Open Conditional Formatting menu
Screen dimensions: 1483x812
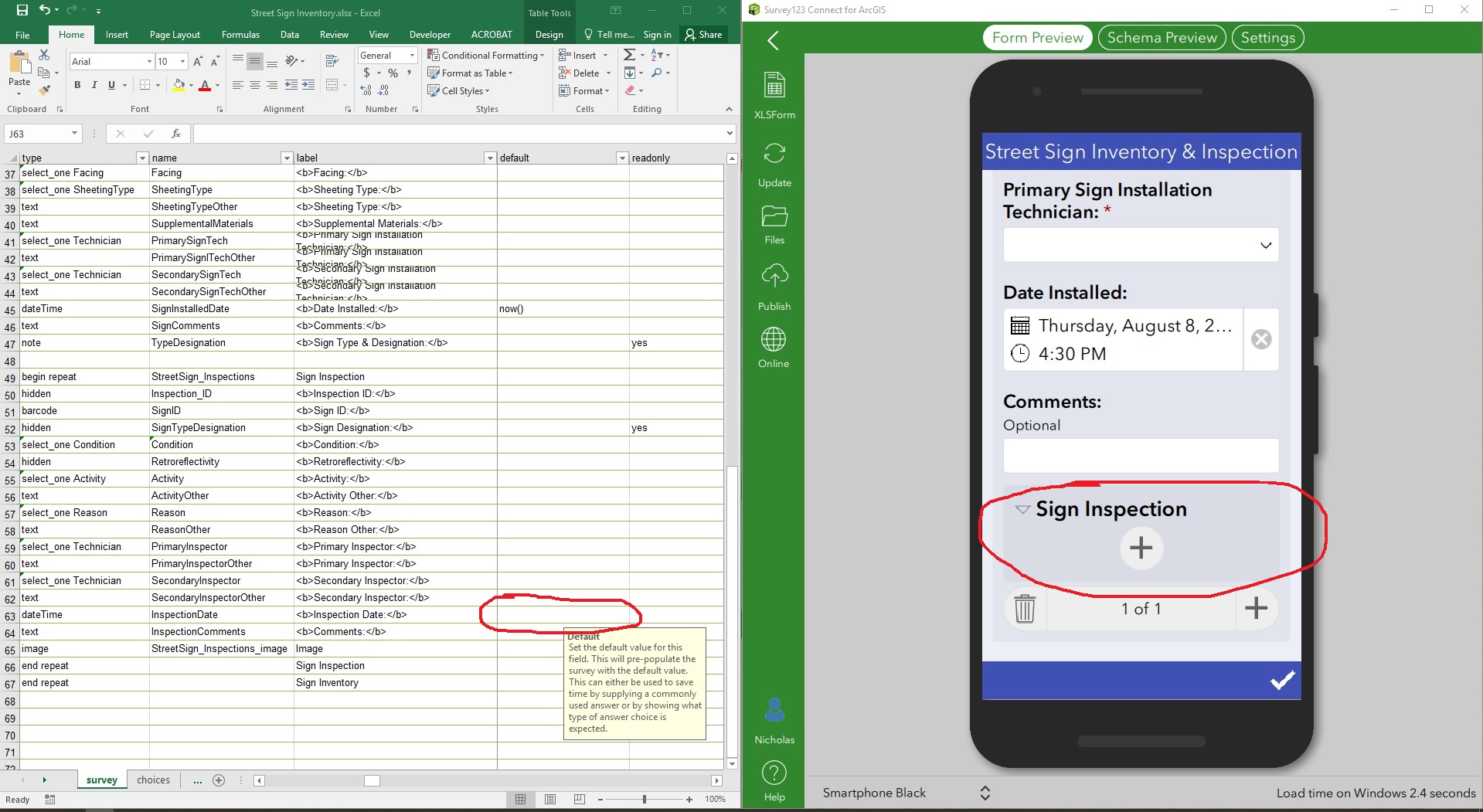point(486,56)
